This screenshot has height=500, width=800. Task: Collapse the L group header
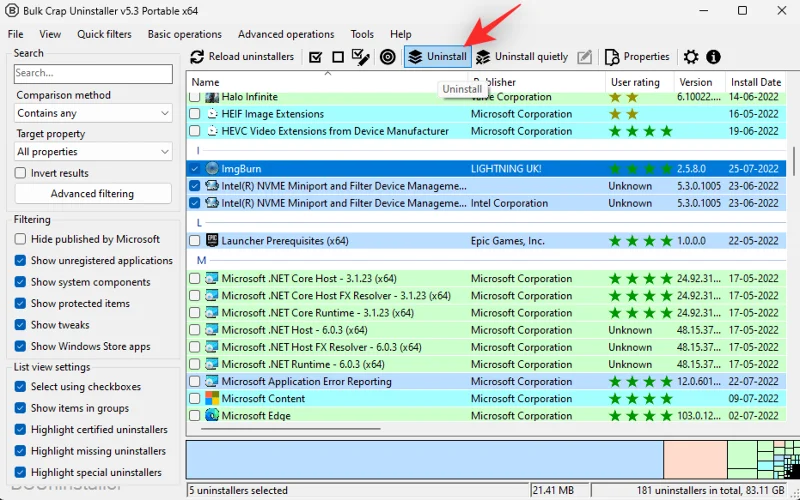(x=199, y=222)
